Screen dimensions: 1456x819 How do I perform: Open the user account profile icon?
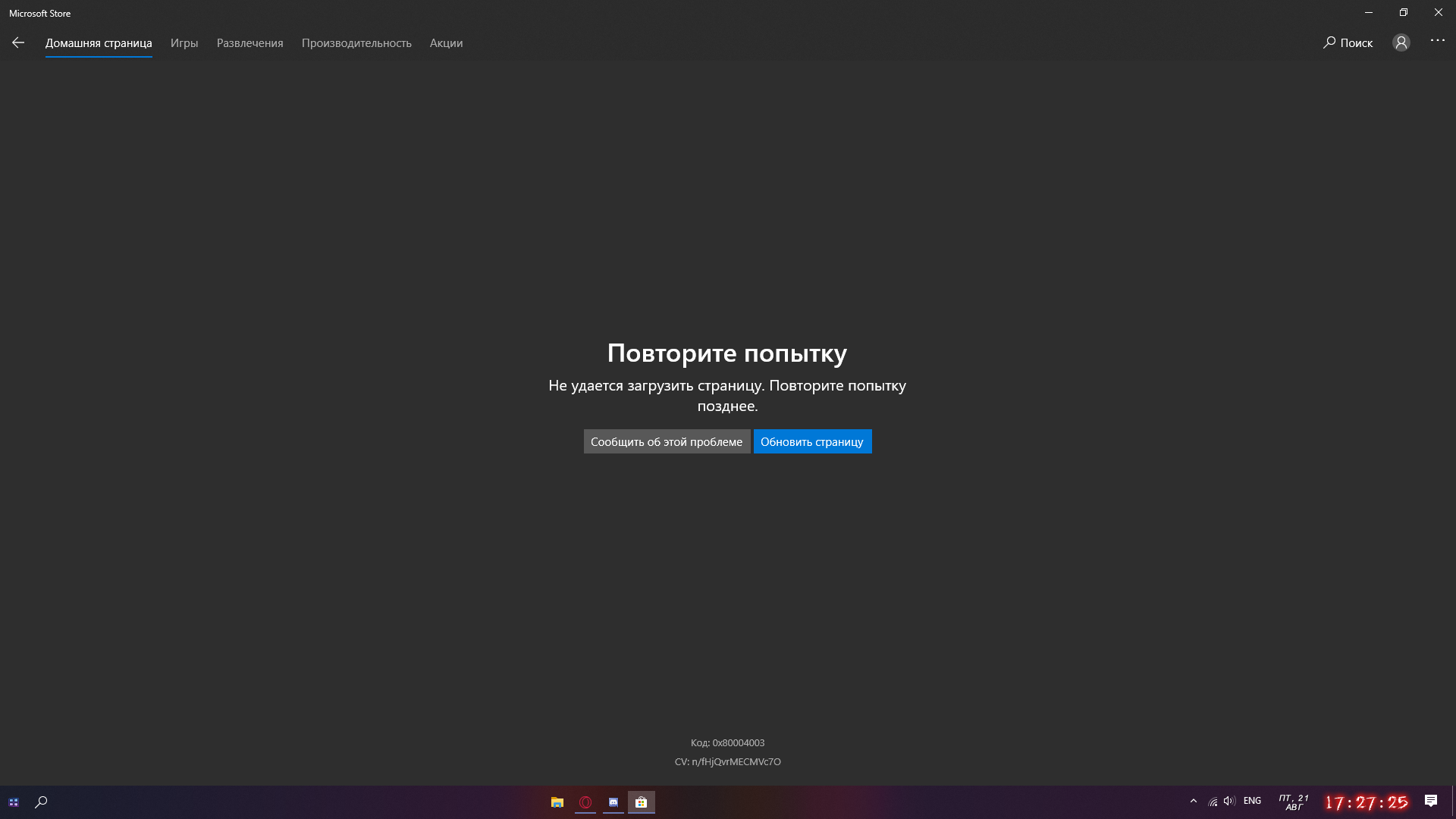pyautogui.click(x=1401, y=43)
